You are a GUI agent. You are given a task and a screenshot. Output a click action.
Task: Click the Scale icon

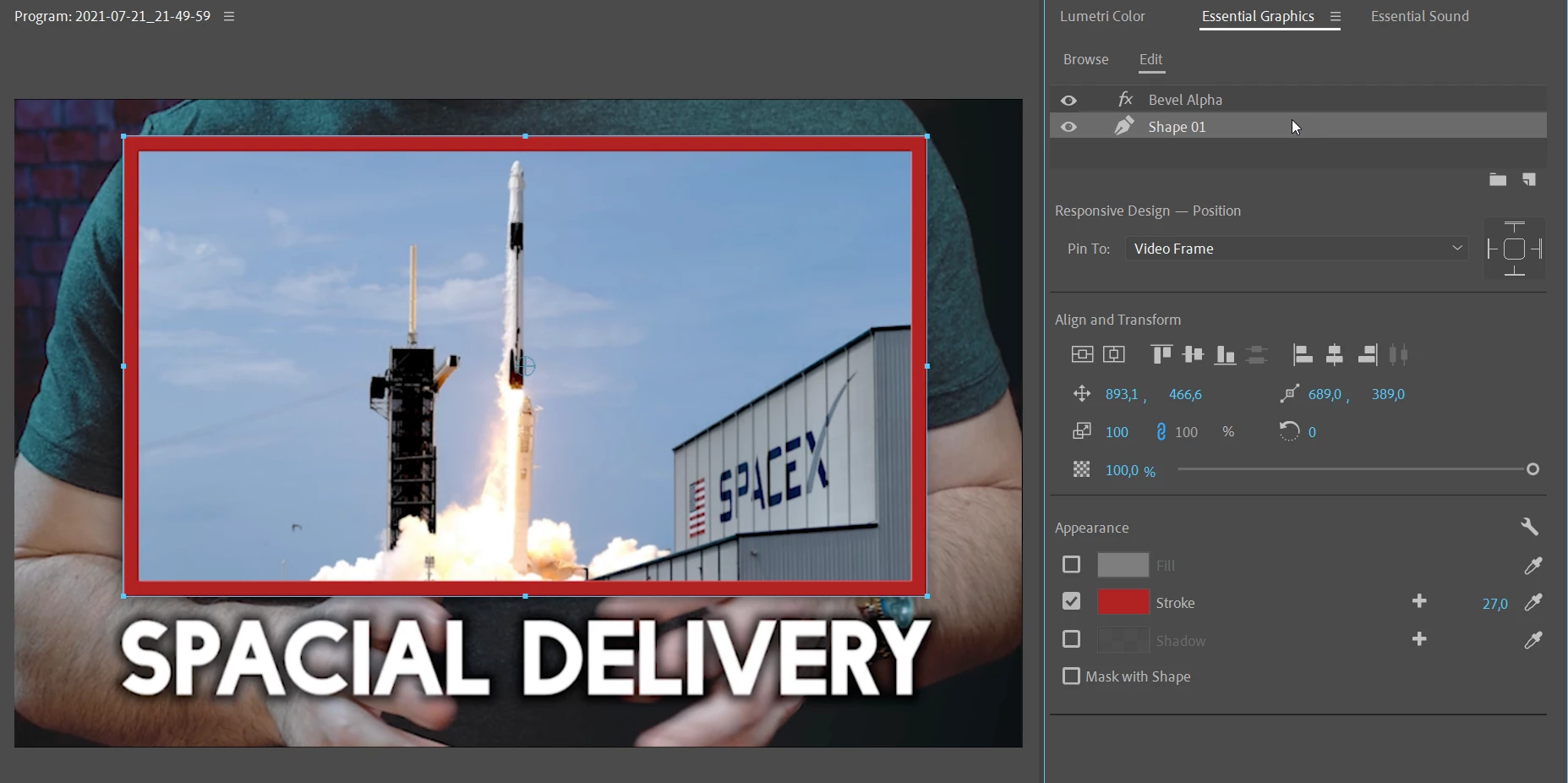[1081, 431]
